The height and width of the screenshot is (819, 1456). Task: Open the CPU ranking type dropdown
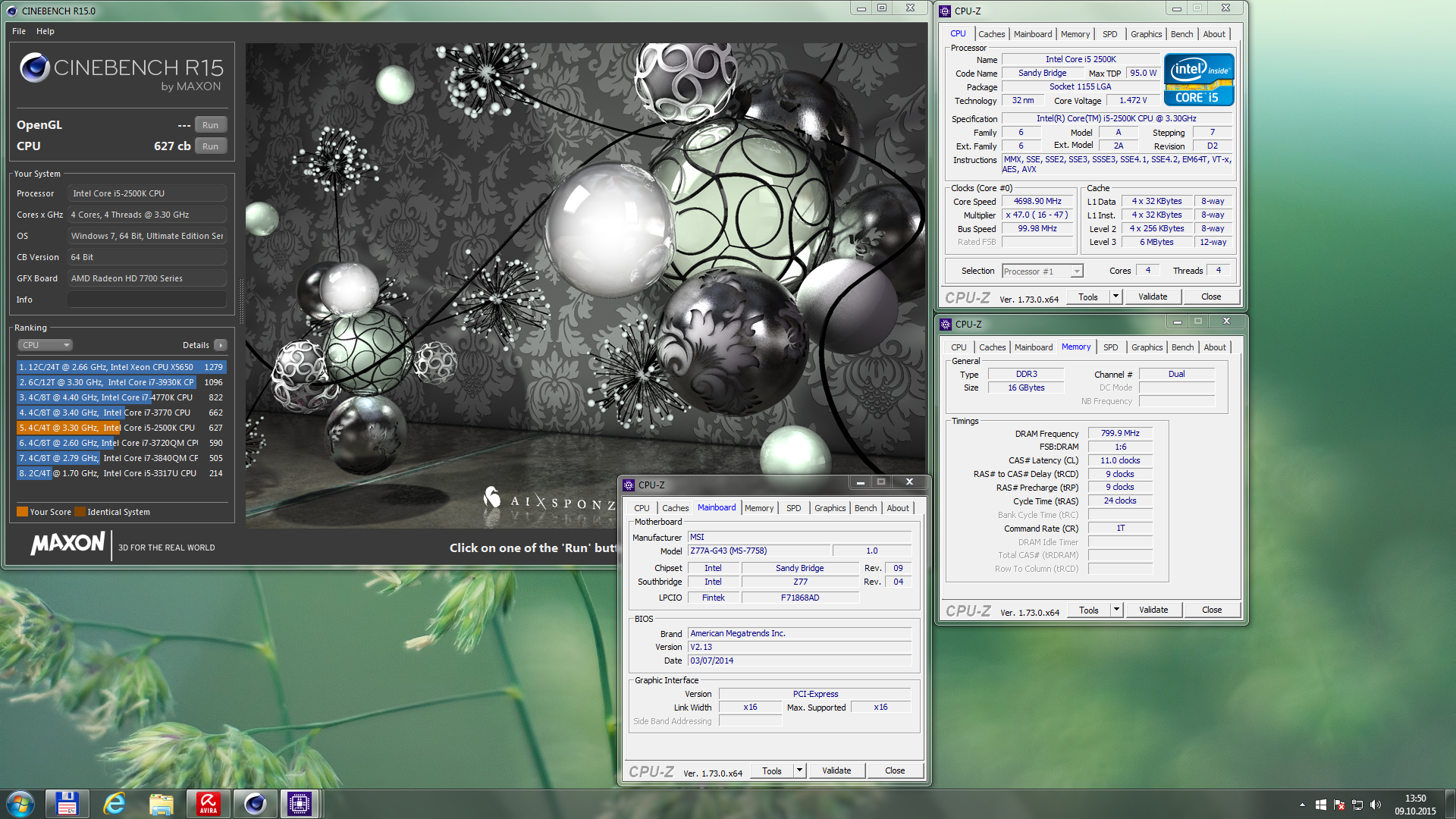pyautogui.click(x=45, y=345)
